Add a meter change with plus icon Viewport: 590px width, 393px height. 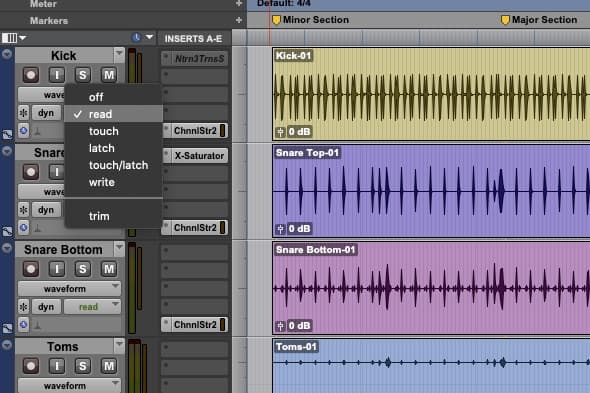239,3
